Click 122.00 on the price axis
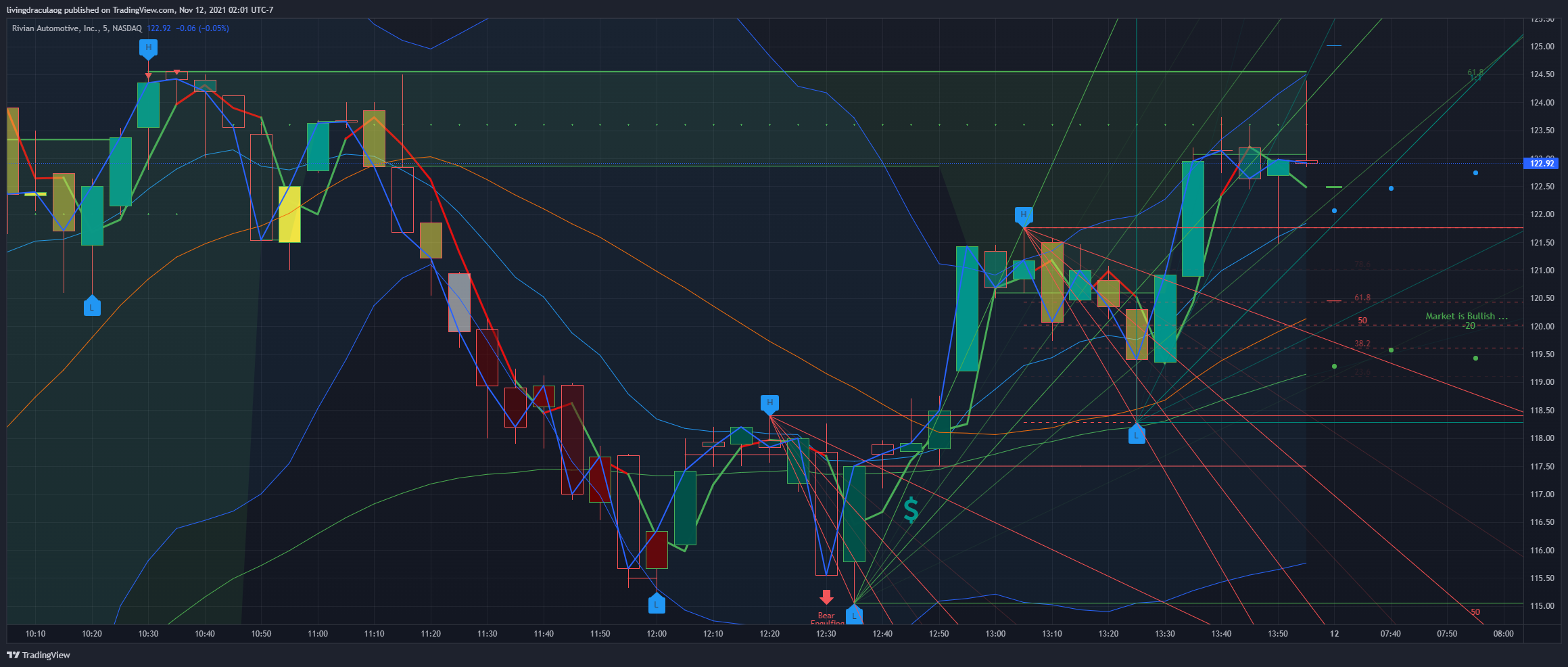This screenshot has height=667, width=1568. click(1542, 214)
